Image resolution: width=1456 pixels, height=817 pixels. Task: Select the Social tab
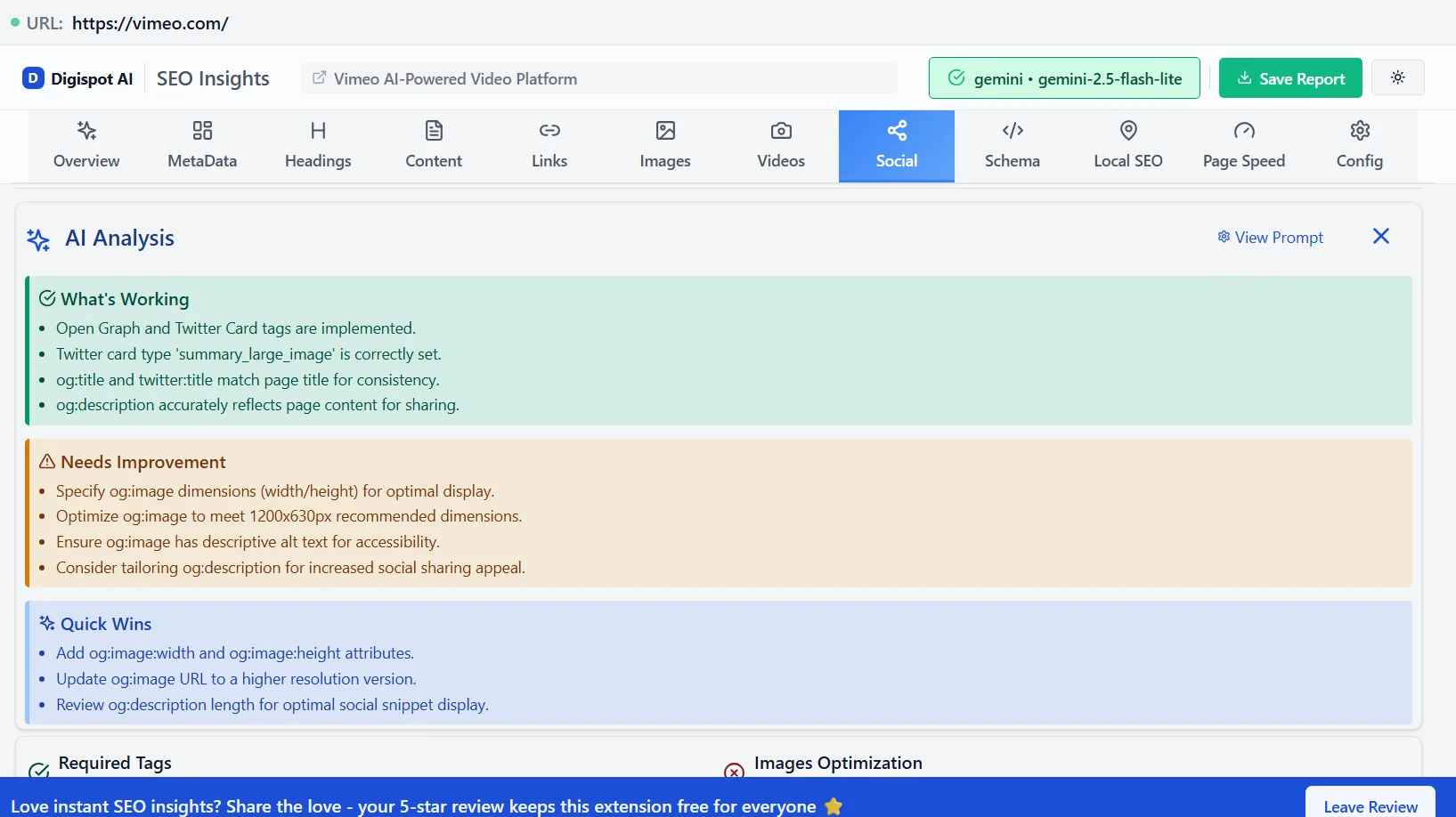click(x=897, y=146)
